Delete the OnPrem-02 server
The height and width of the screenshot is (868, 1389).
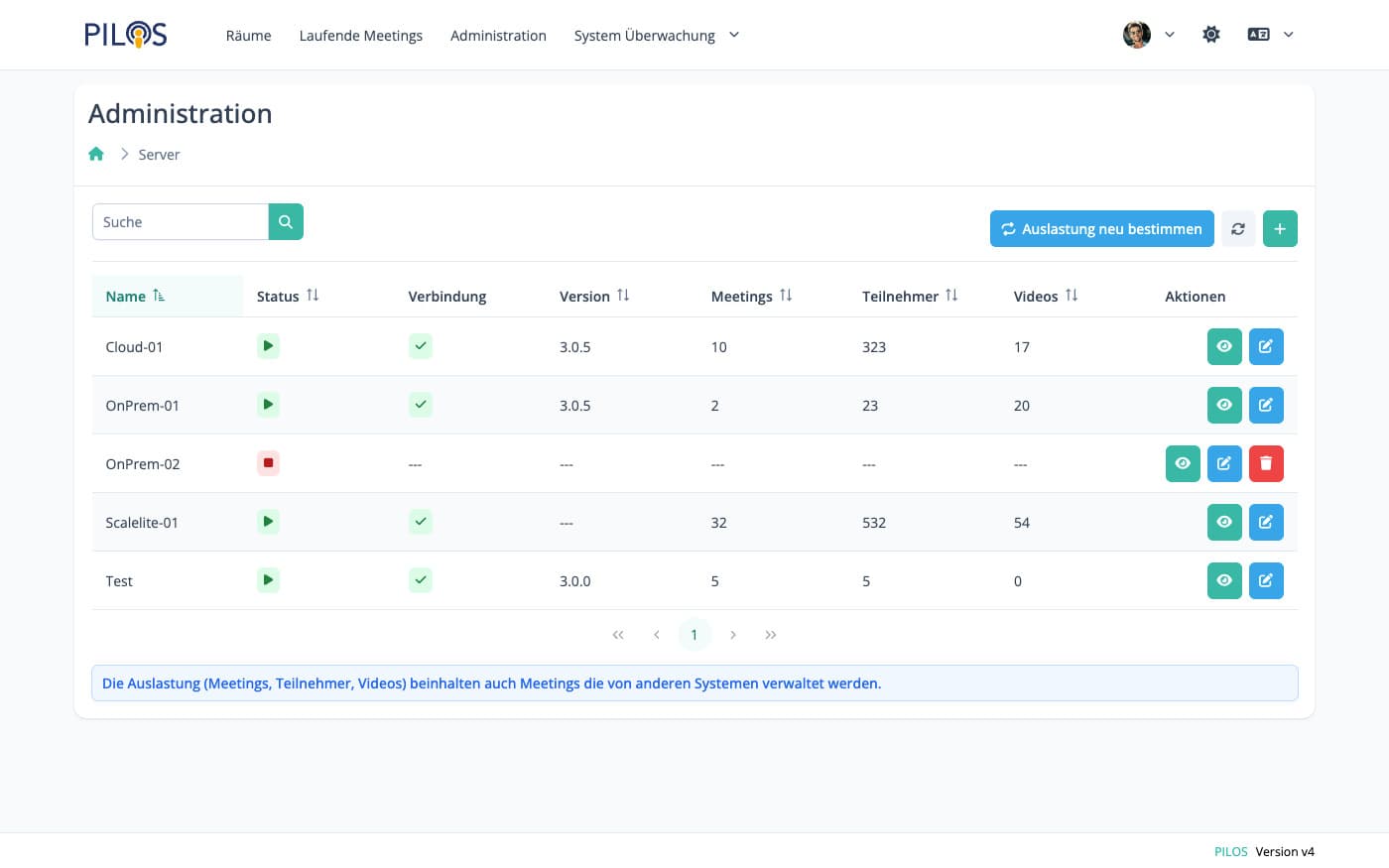1265,463
